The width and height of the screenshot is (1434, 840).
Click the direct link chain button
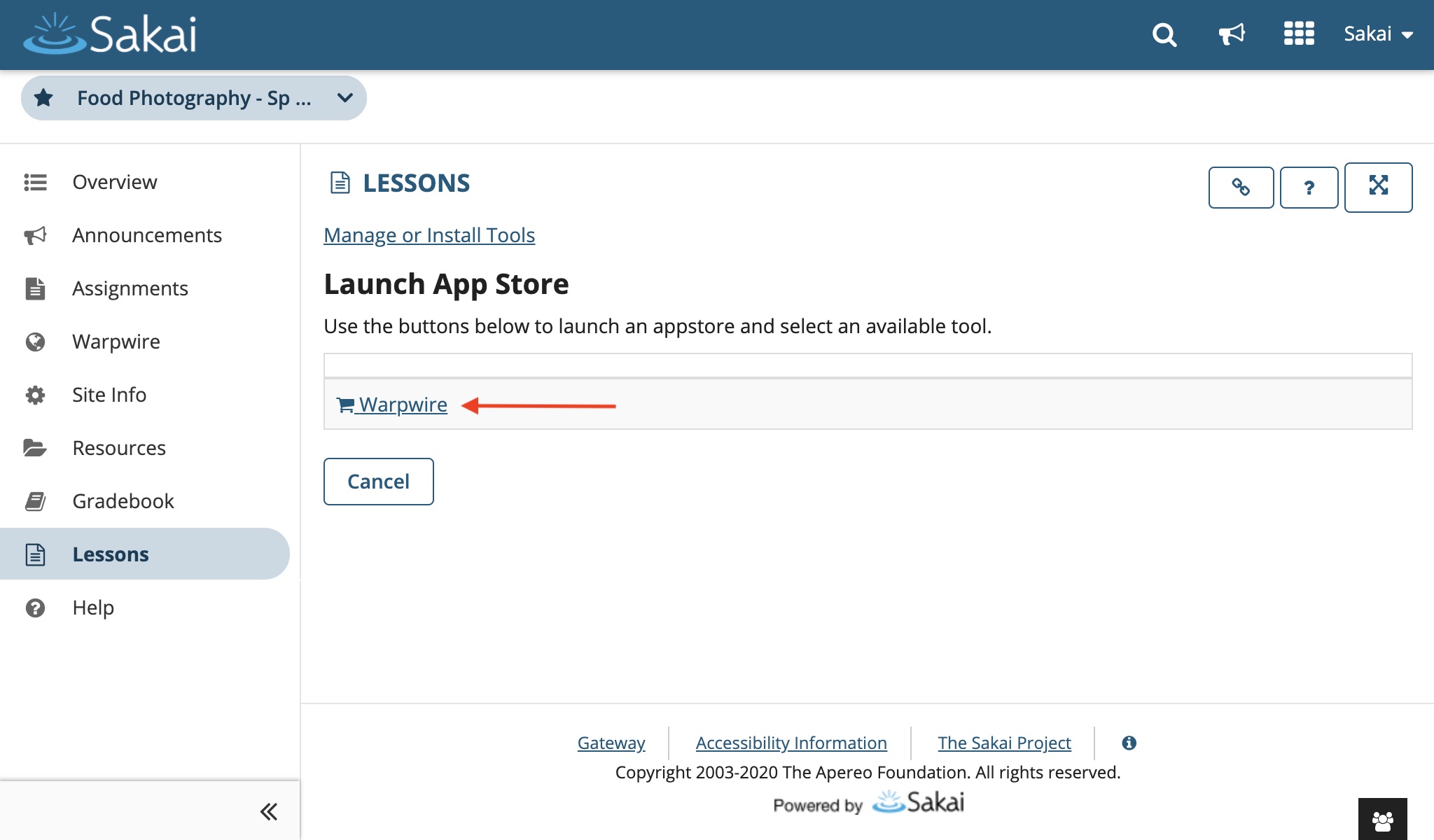tap(1241, 188)
